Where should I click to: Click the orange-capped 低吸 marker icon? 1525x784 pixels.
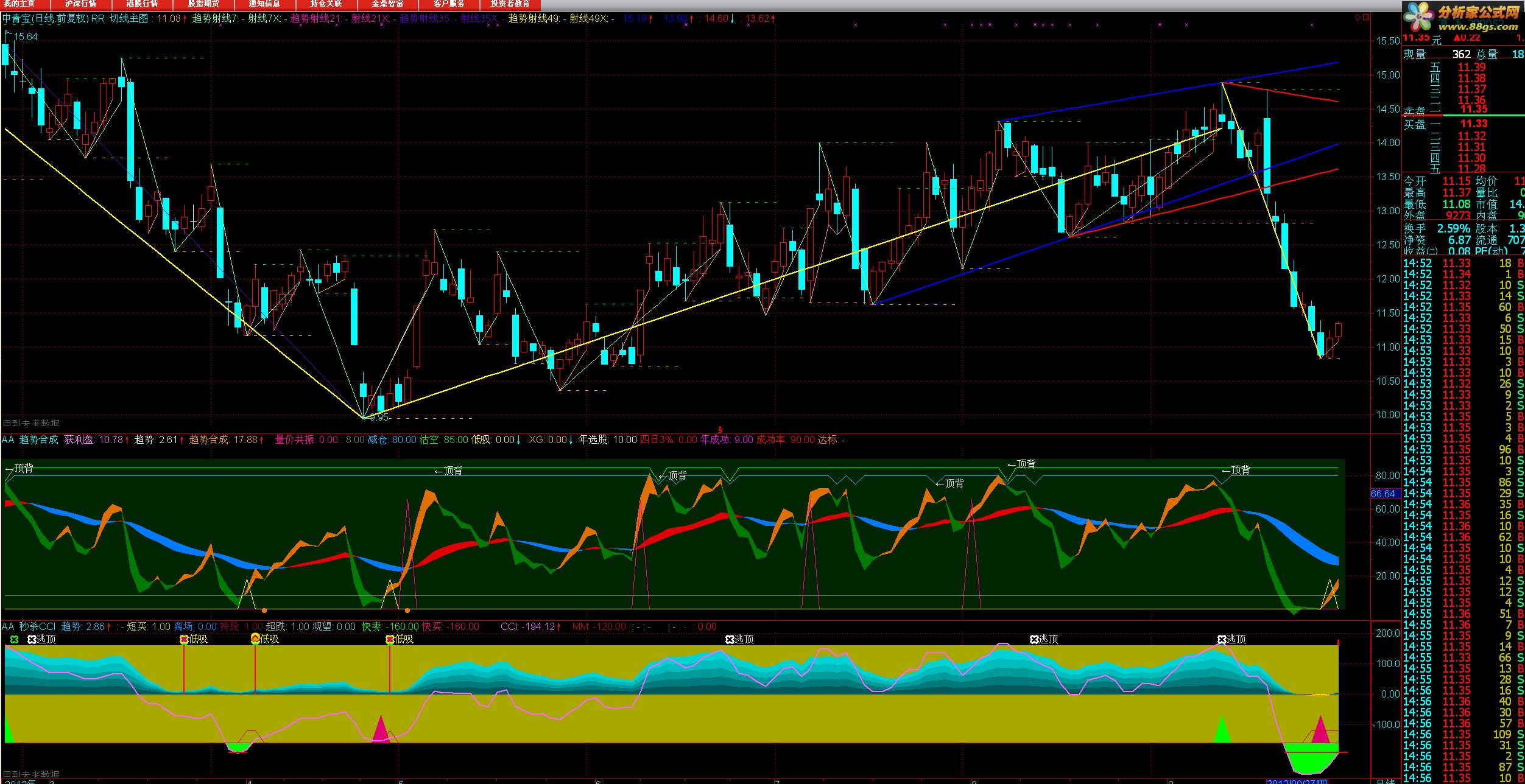[x=255, y=639]
